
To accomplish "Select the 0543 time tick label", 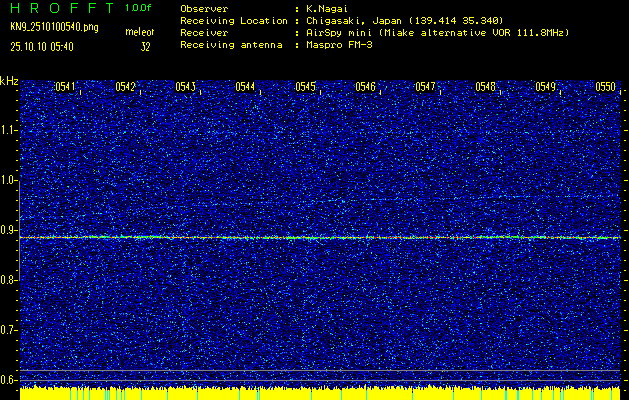I will click(x=185, y=87).
